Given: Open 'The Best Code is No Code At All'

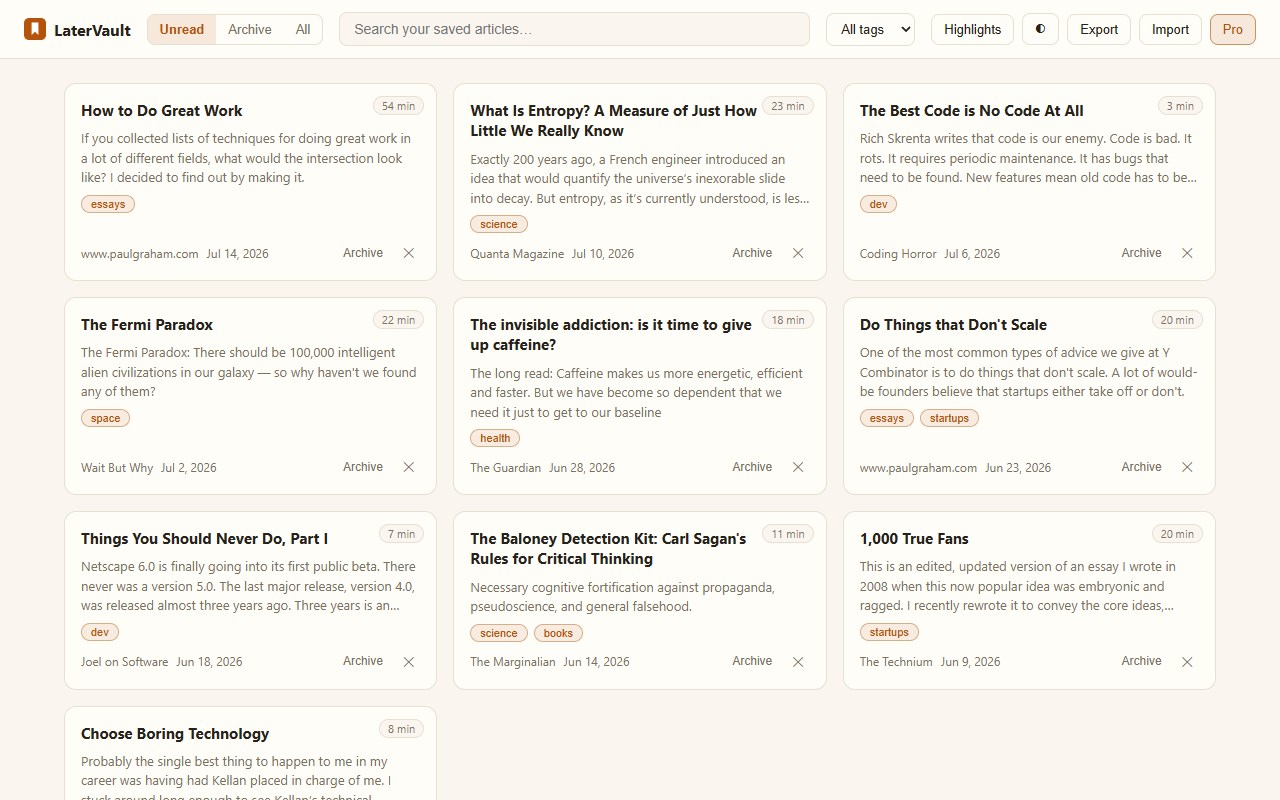Looking at the screenshot, I should tap(972, 111).
